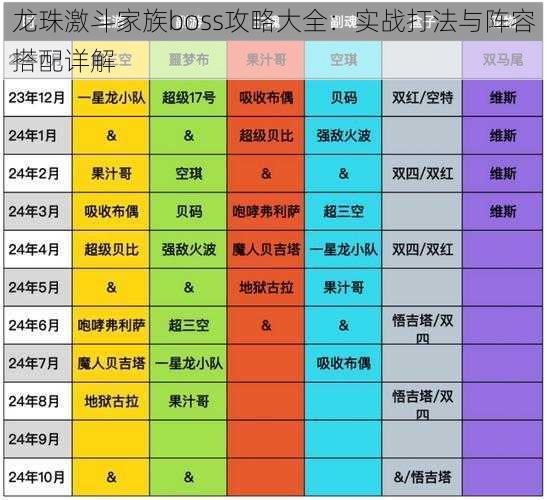The height and width of the screenshot is (500, 547).
Task: Click the red & cell in 24年2月 row
Action: pos(266,173)
